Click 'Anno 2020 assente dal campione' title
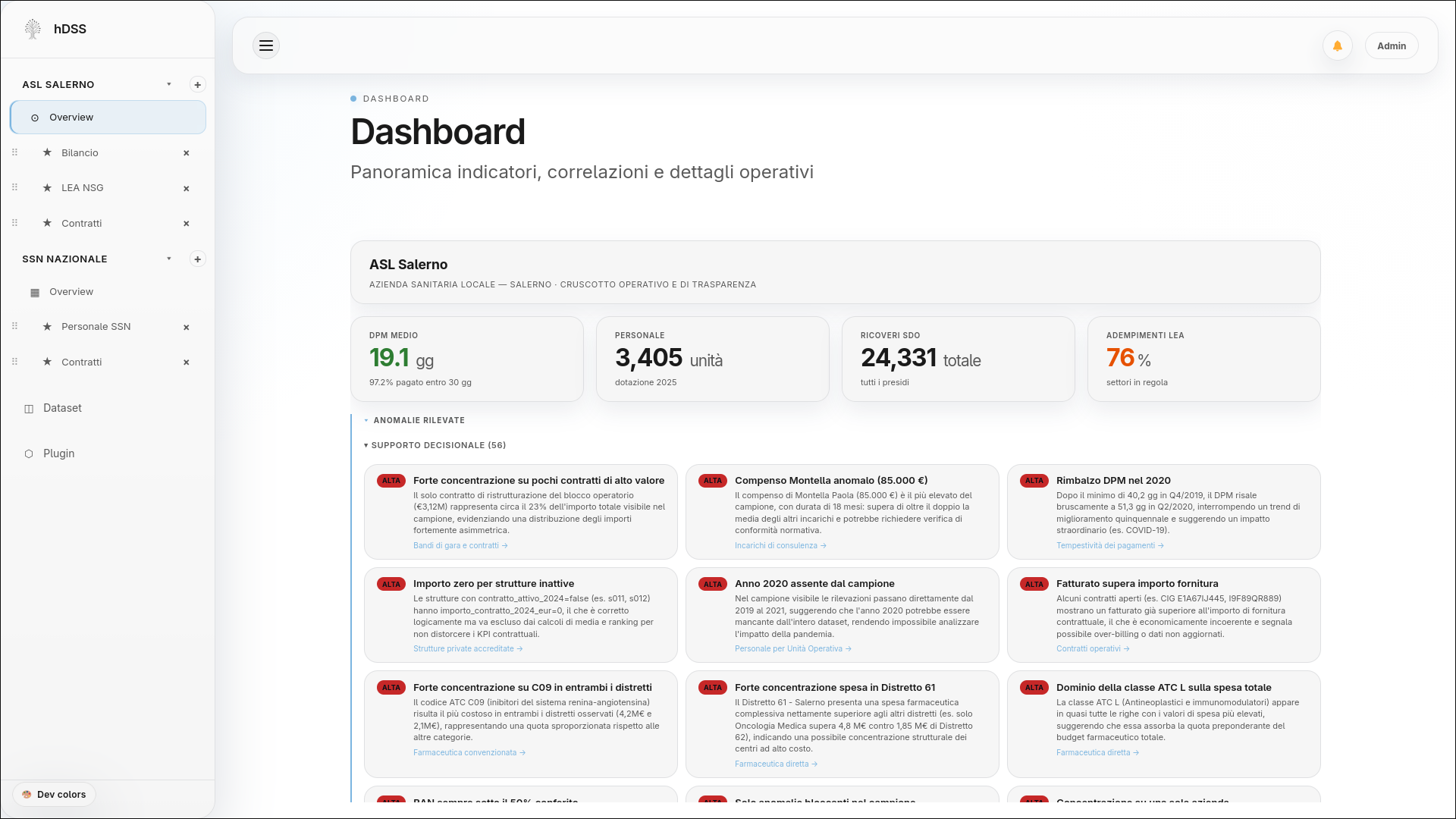 (x=814, y=584)
